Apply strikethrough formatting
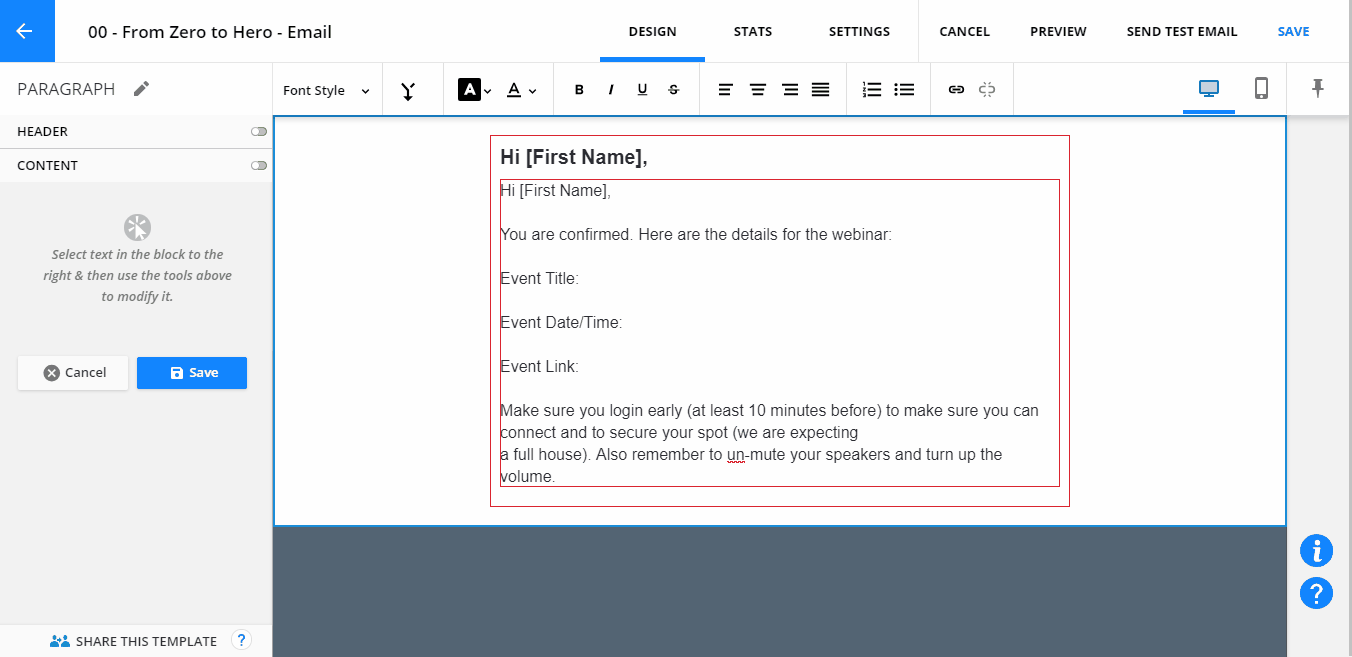The width and height of the screenshot is (1352, 657). 674,90
